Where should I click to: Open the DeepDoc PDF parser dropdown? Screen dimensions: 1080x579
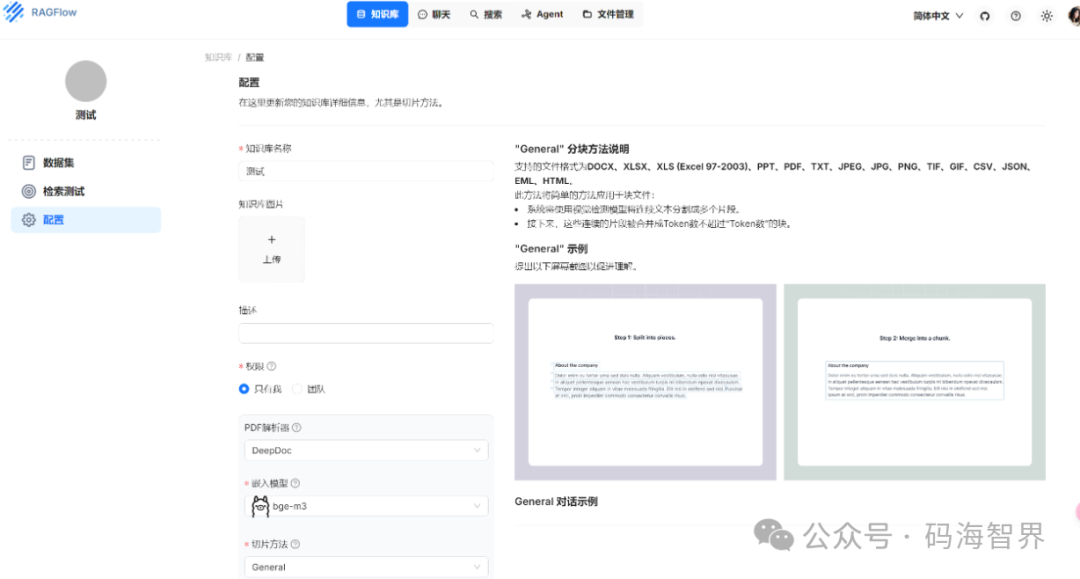(366, 450)
